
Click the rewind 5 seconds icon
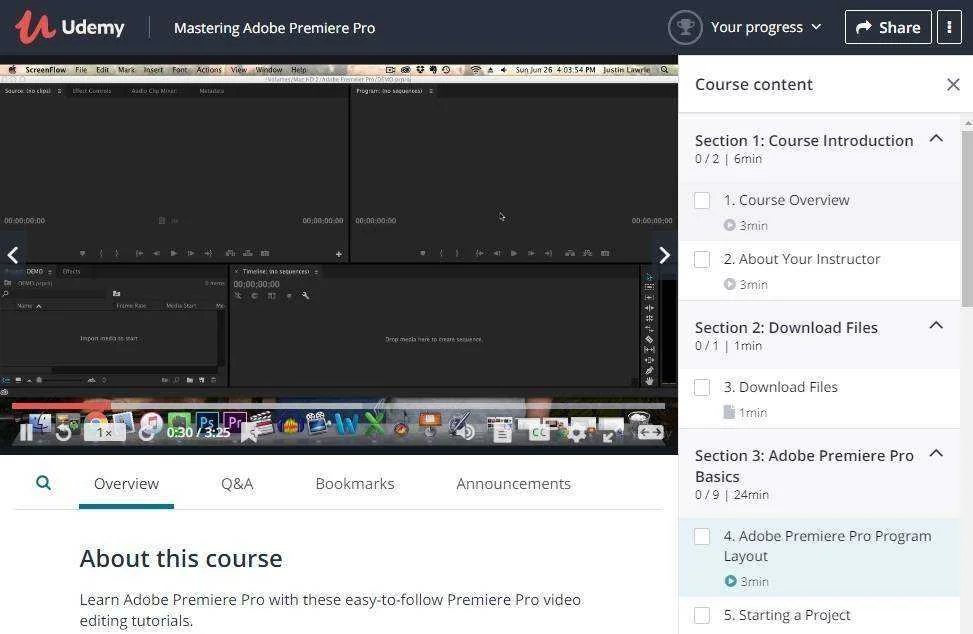63,432
